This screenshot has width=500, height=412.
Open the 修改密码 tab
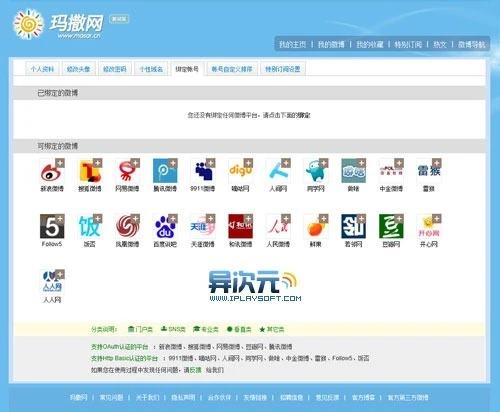(x=115, y=69)
